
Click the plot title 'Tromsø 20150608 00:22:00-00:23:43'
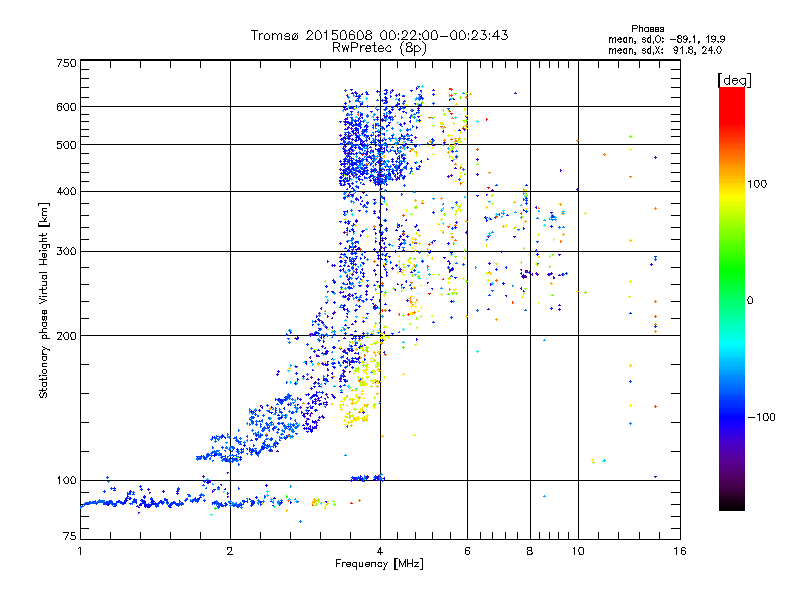coord(379,35)
